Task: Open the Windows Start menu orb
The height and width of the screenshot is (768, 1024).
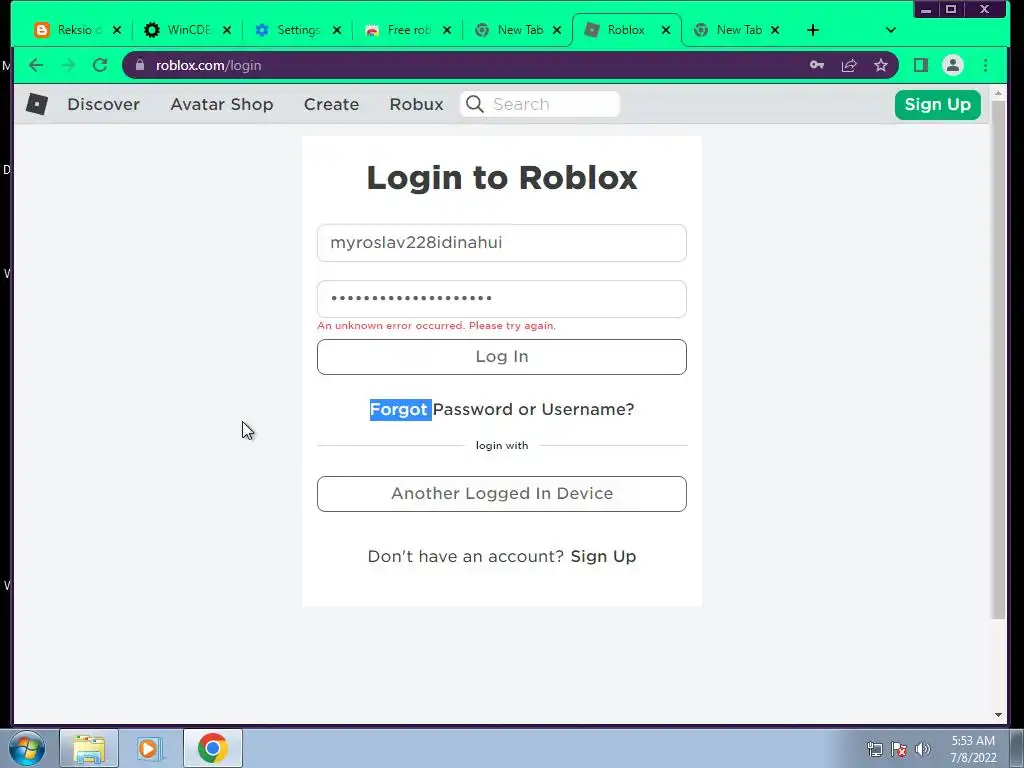Action: [27, 748]
